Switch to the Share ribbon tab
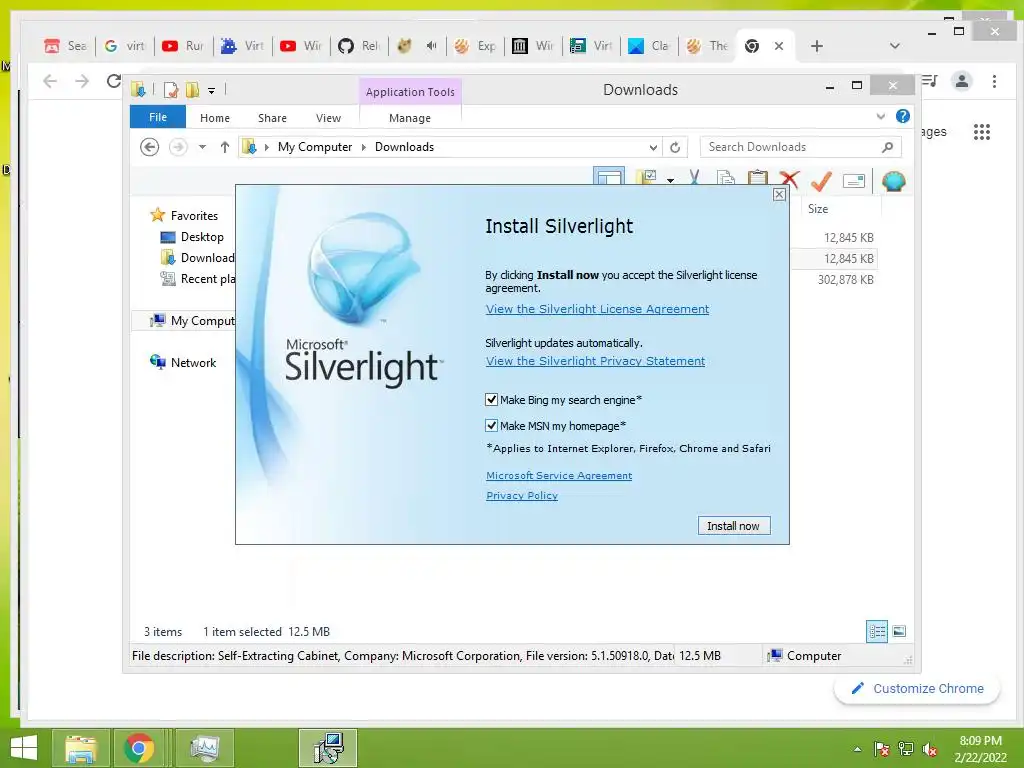This screenshot has height=768, width=1024. coord(272,118)
